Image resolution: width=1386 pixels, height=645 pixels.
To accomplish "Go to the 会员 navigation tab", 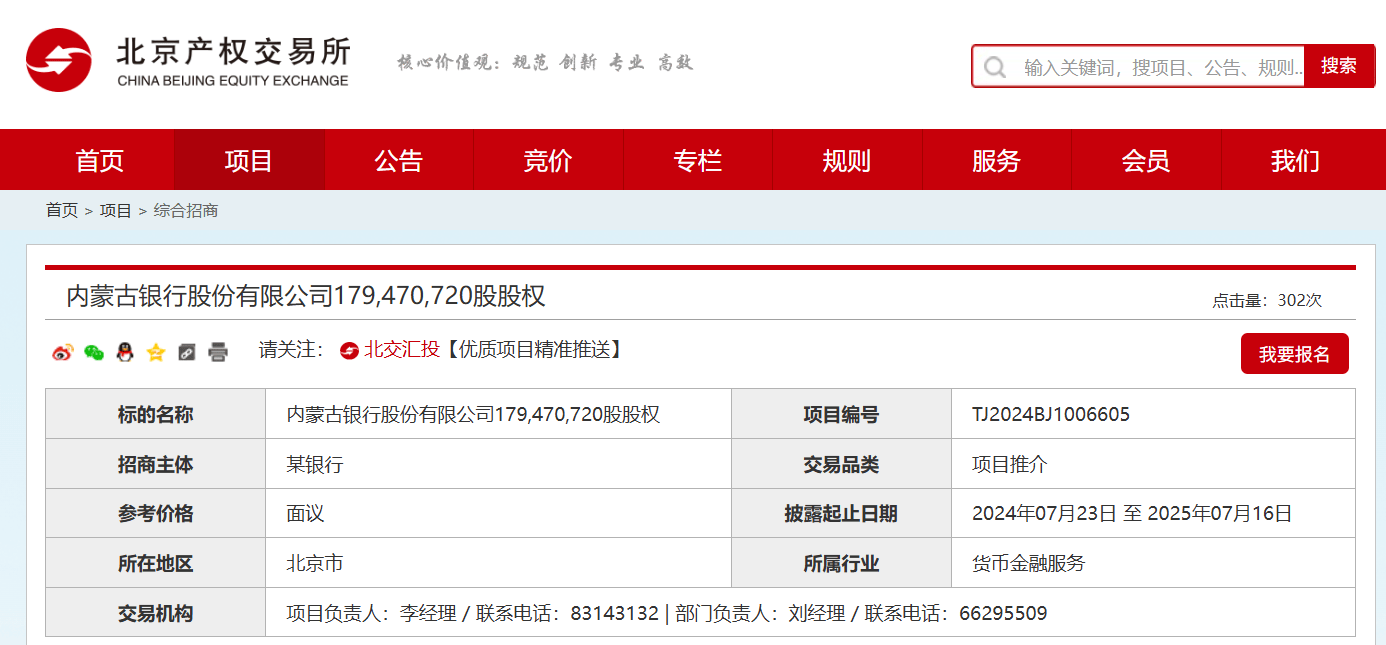I will (x=1146, y=160).
